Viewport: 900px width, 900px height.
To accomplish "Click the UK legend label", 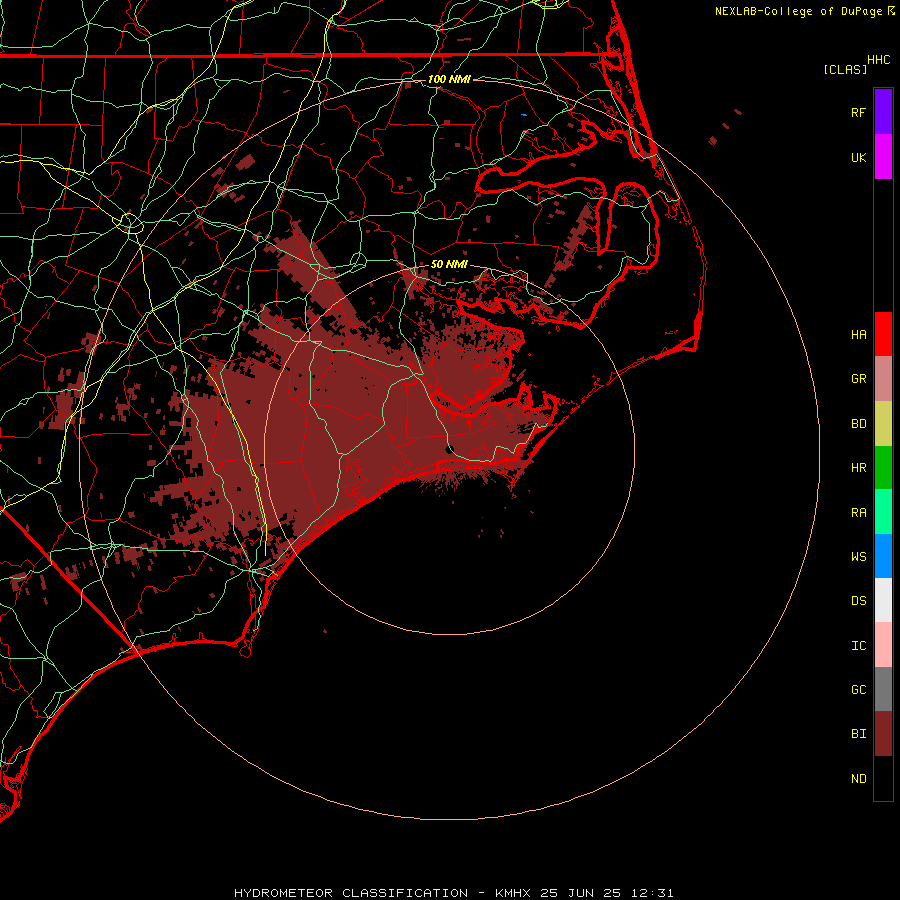I will click(858, 158).
